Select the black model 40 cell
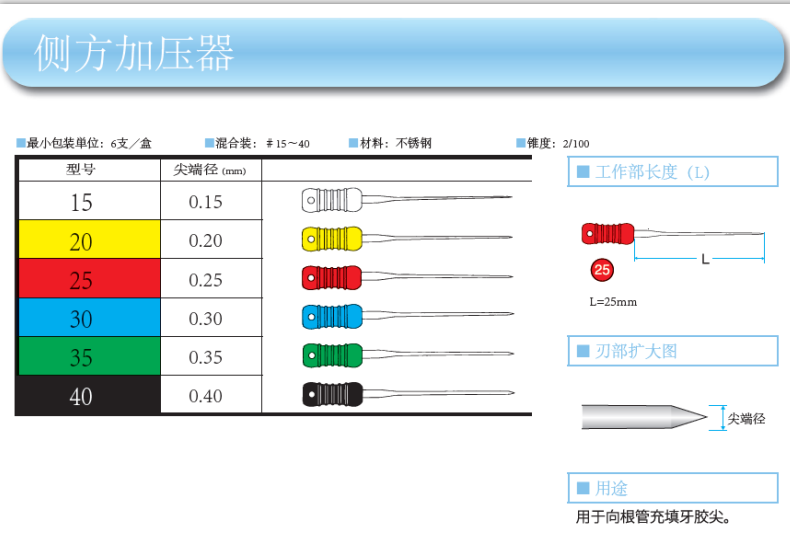 pos(89,394)
